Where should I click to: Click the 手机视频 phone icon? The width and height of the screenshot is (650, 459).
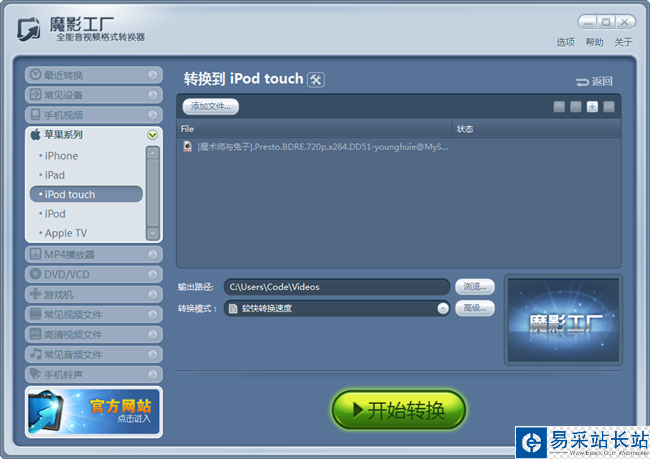[36, 114]
